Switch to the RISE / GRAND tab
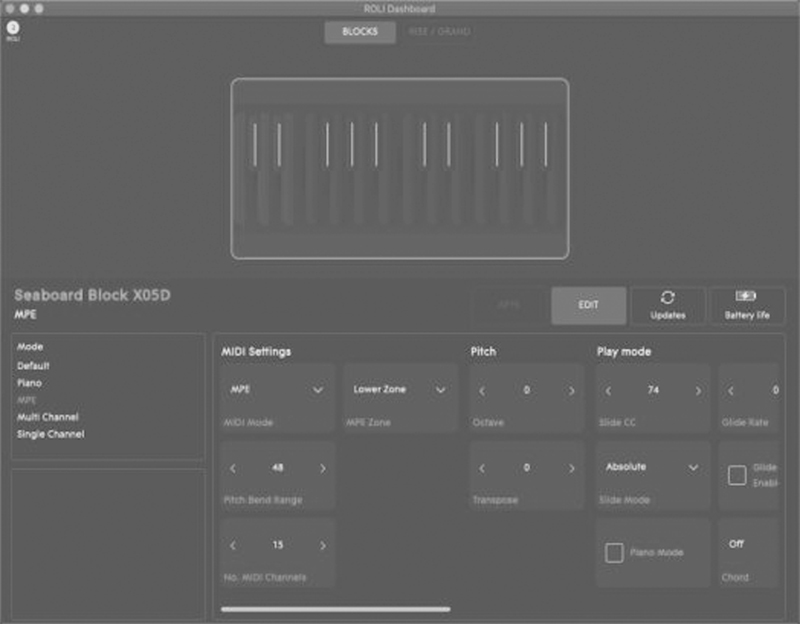 click(x=439, y=32)
